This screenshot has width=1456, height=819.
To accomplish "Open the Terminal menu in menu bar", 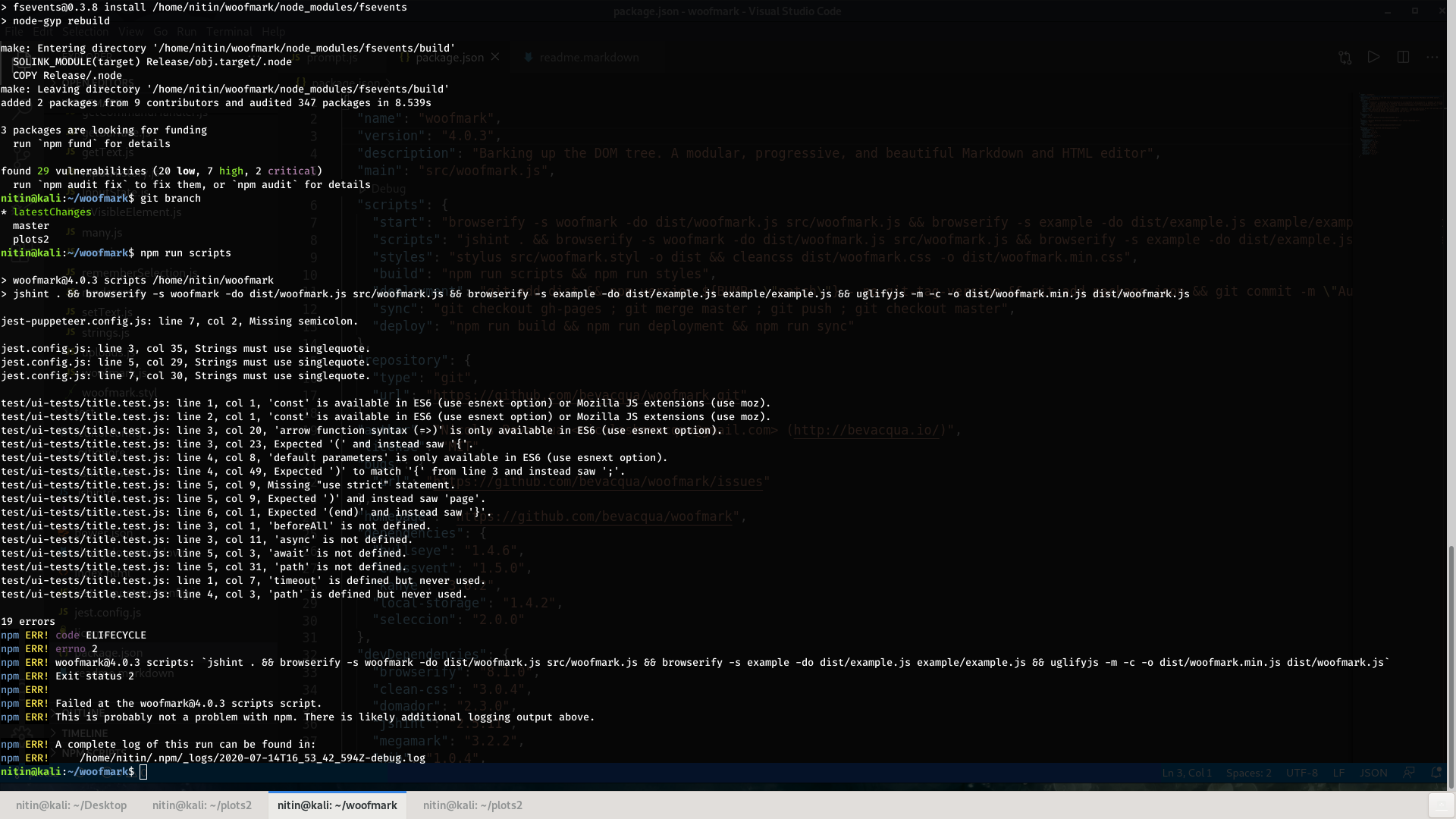I will pyautogui.click(x=229, y=32).
